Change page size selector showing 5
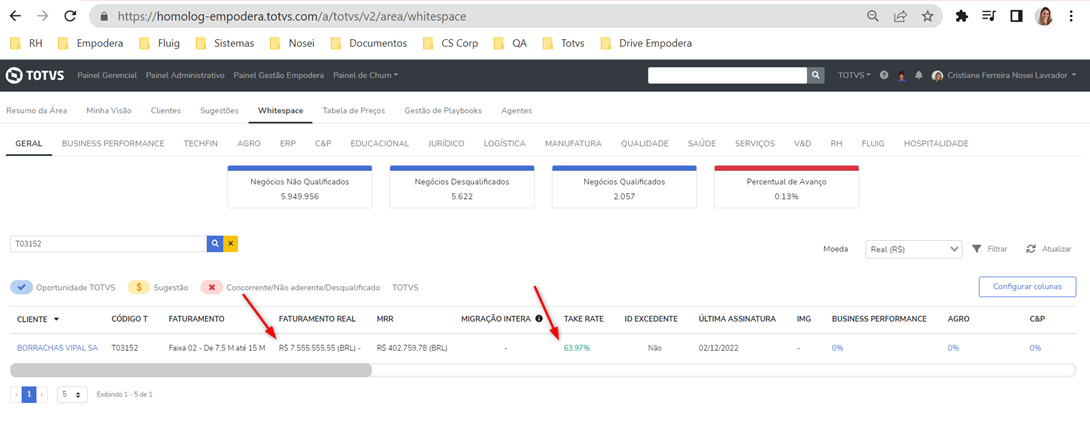This screenshot has height=428, width=1090. (x=72, y=394)
